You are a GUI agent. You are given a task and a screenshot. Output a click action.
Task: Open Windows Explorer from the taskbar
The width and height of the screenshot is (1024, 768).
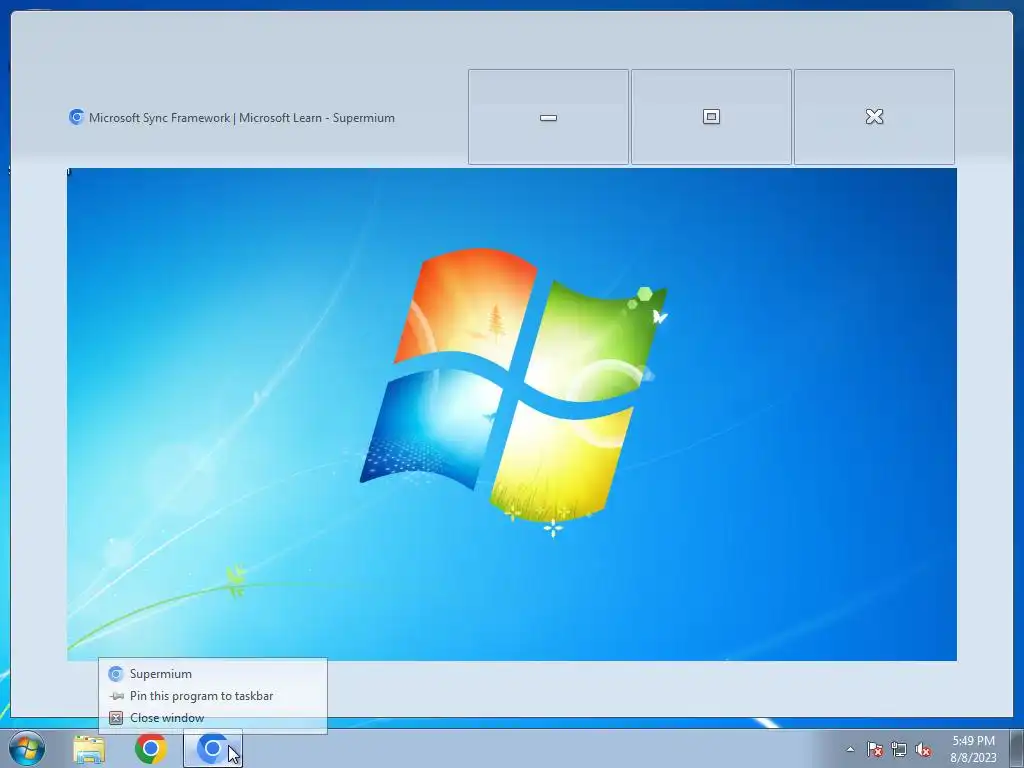click(x=89, y=749)
